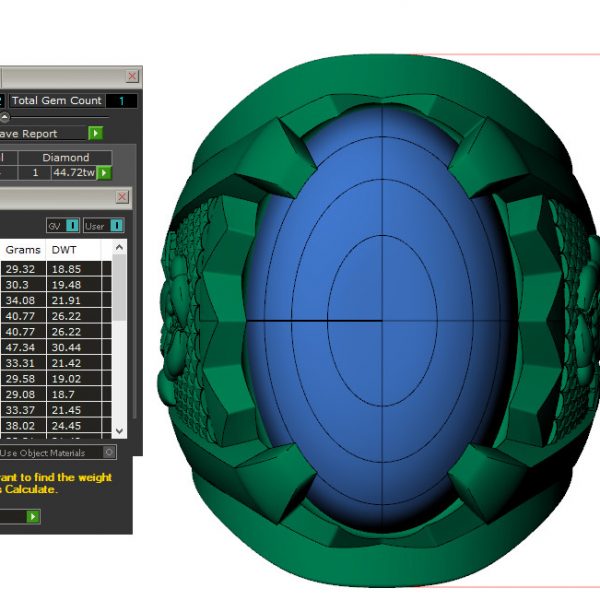This screenshot has height=600, width=600.
Task: Toggle Use Object Materials option
Action: [109, 453]
